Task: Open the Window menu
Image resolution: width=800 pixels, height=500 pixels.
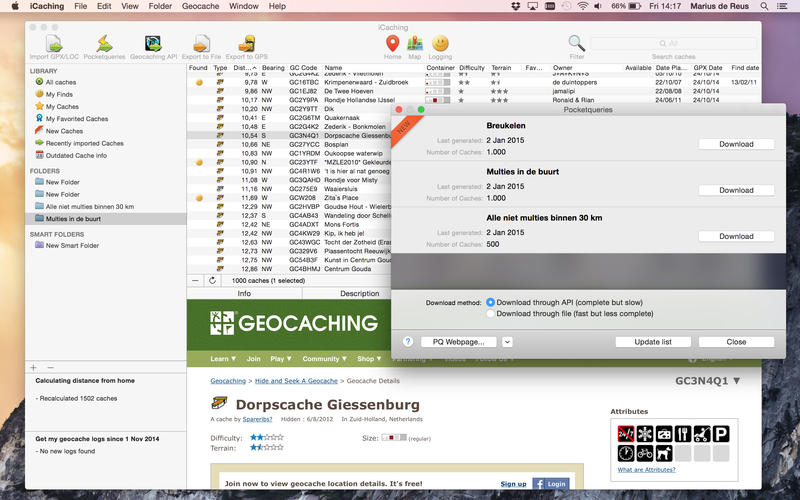Action: [x=243, y=6]
